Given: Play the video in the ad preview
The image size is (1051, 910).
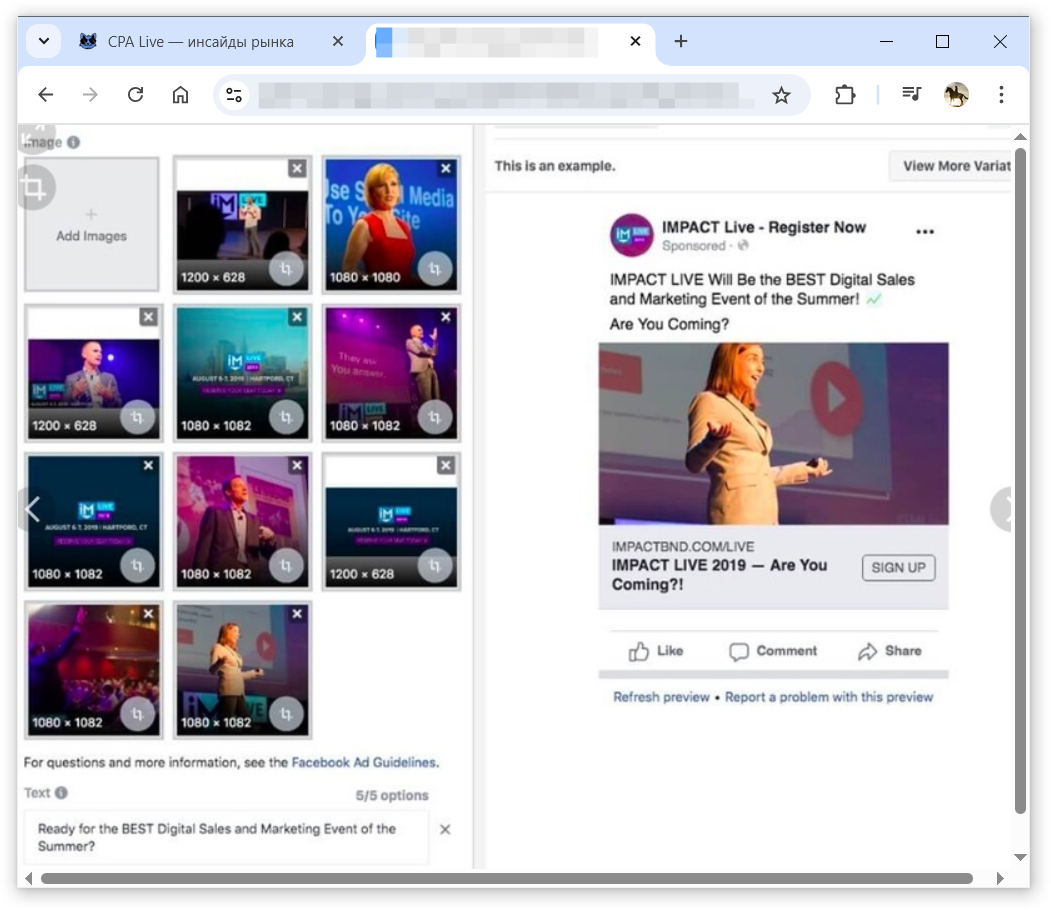Looking at the screenshot, I should coord(836,398).
